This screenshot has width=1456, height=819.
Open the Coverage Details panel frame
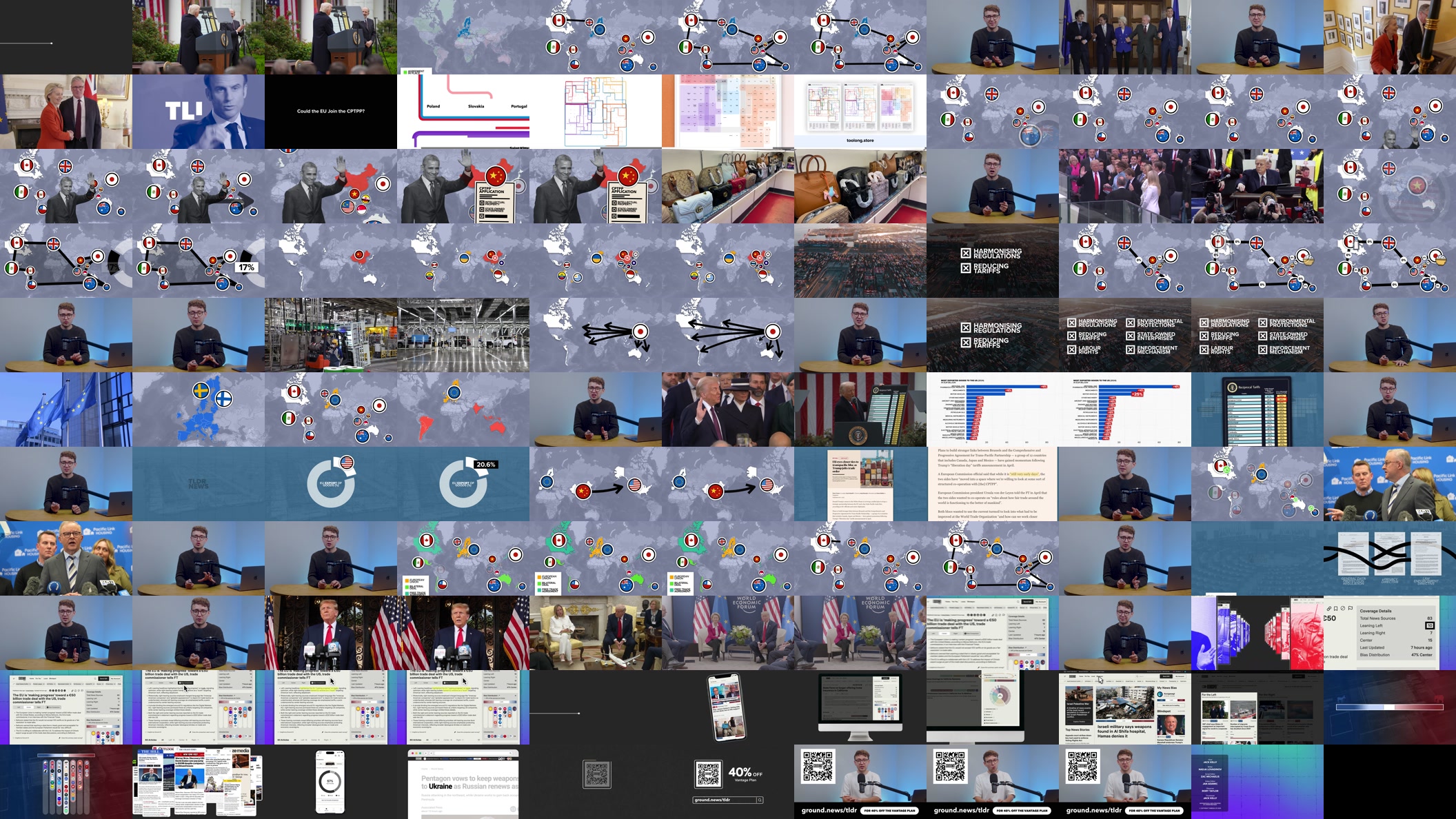click(x=1390, y=633)
